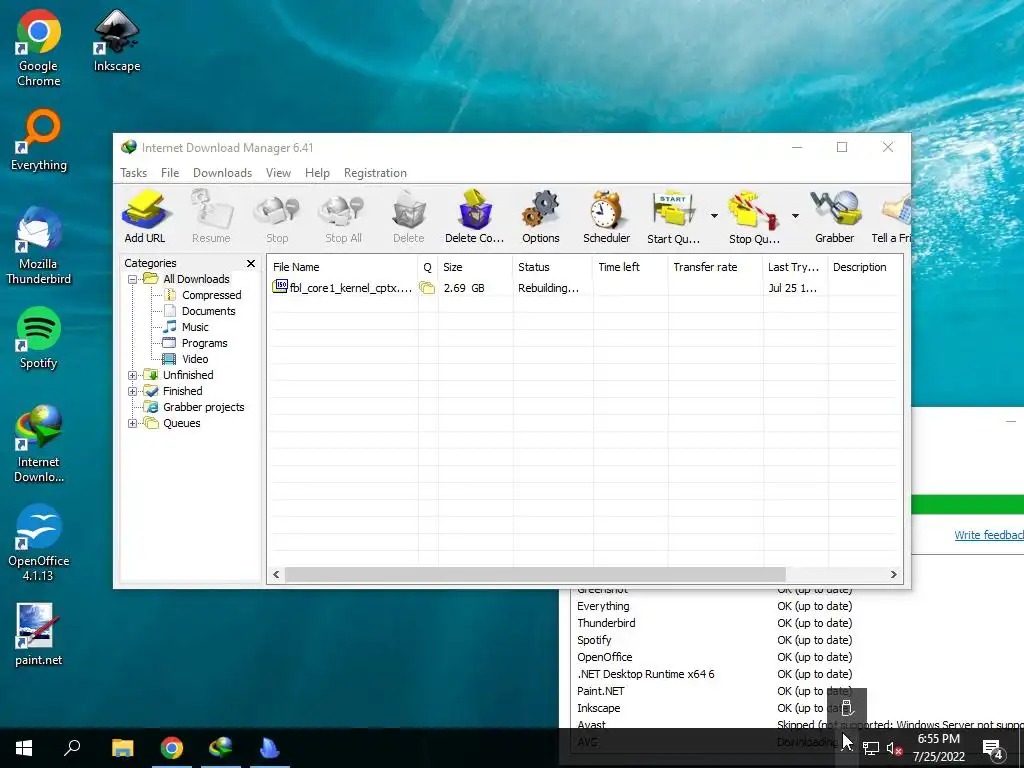Open File Explorer from the taskbar
The image size is (1024, 768).
[122, 748]
